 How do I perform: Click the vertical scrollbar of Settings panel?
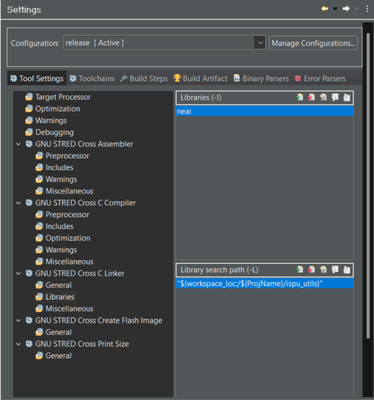(x=368, y=185)
